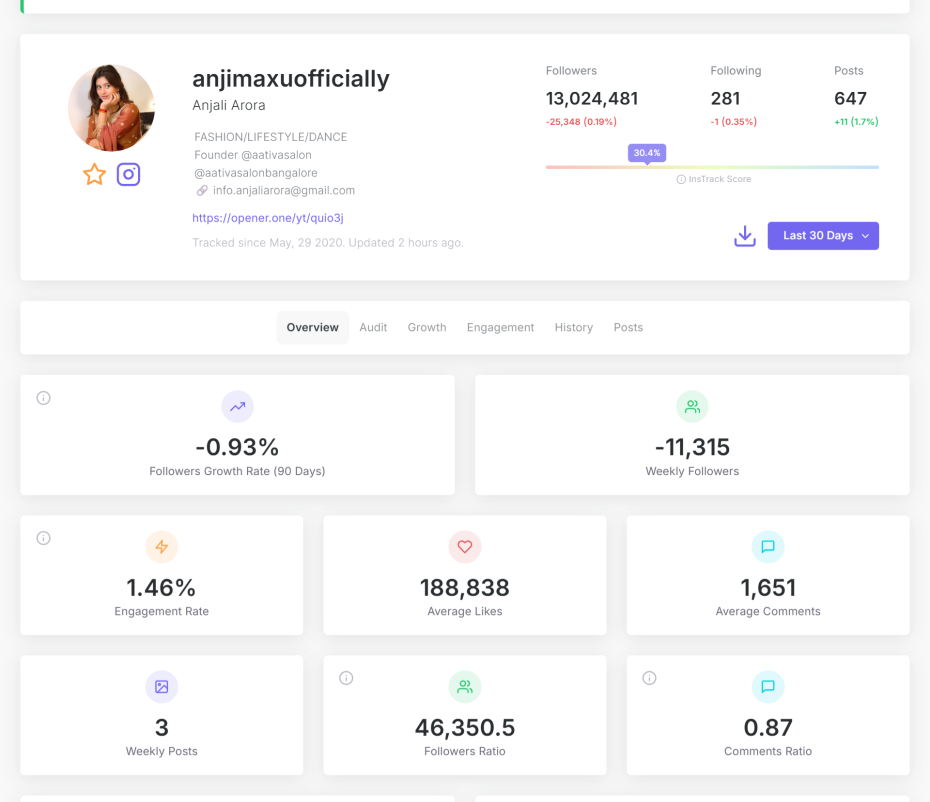Click the growth trend arrow icon
The image size is (930, 802).
pos(237,407)
